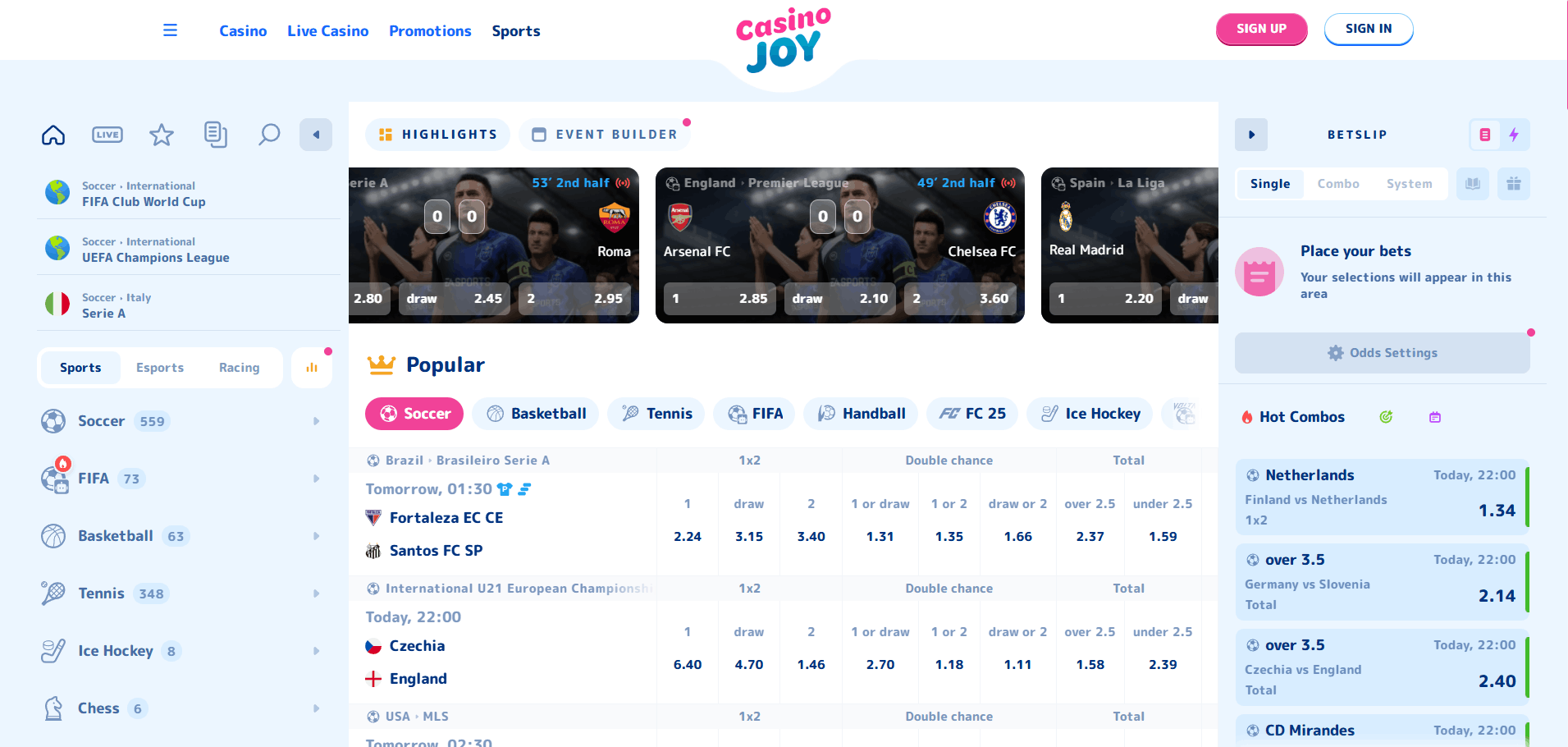Open favorites star icon
Viewport: 1568px width, 747px height.
[x=162, y=135]
